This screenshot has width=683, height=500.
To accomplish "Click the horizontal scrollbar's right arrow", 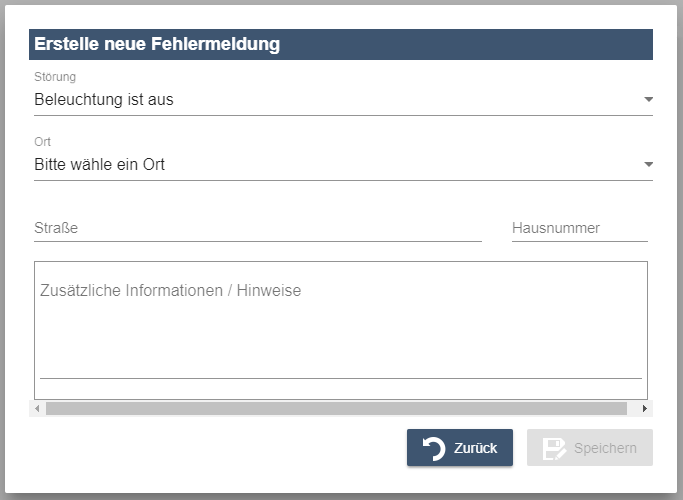I will point(644,408).
